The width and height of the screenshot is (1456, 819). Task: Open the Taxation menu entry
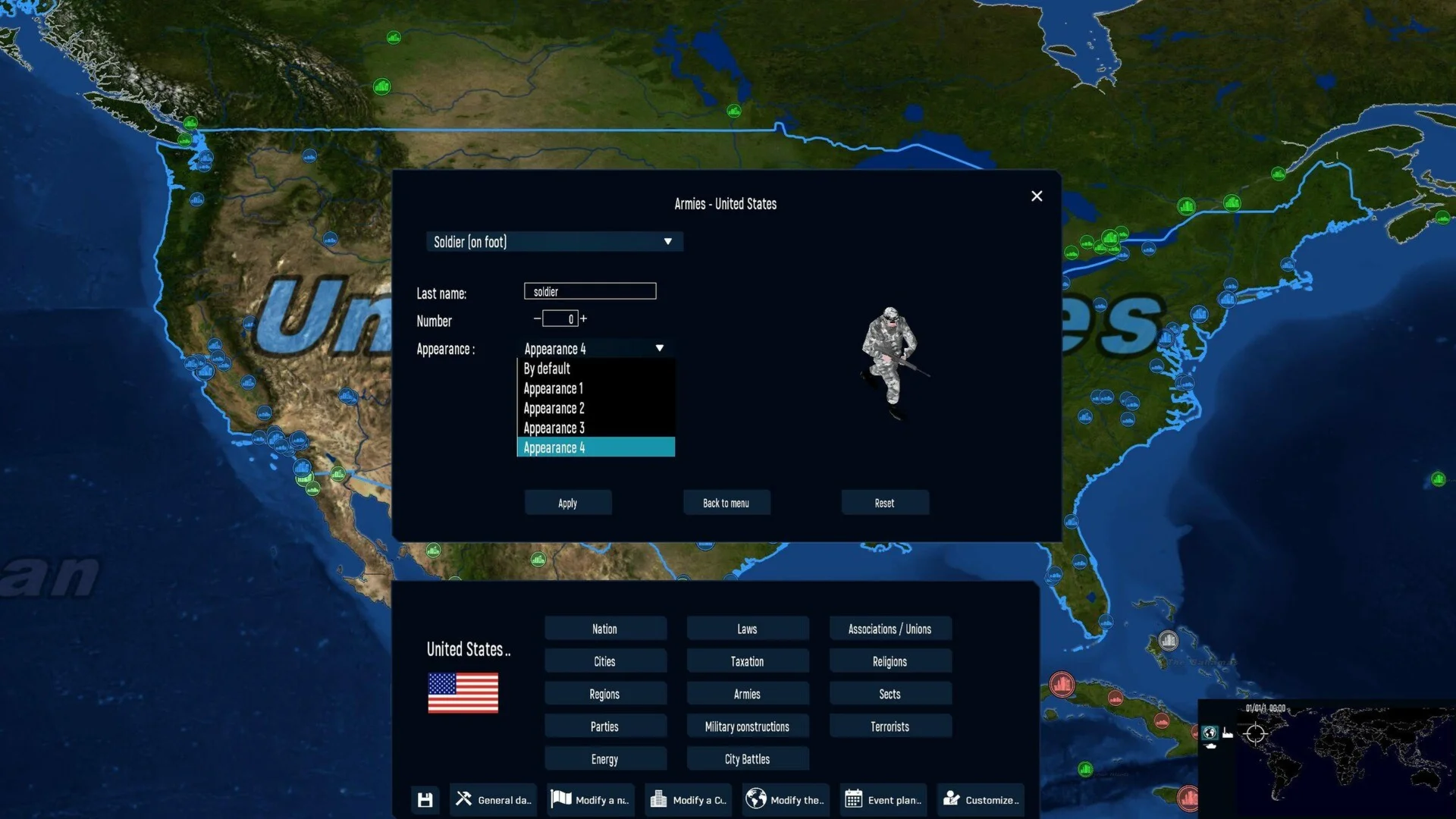747,661
